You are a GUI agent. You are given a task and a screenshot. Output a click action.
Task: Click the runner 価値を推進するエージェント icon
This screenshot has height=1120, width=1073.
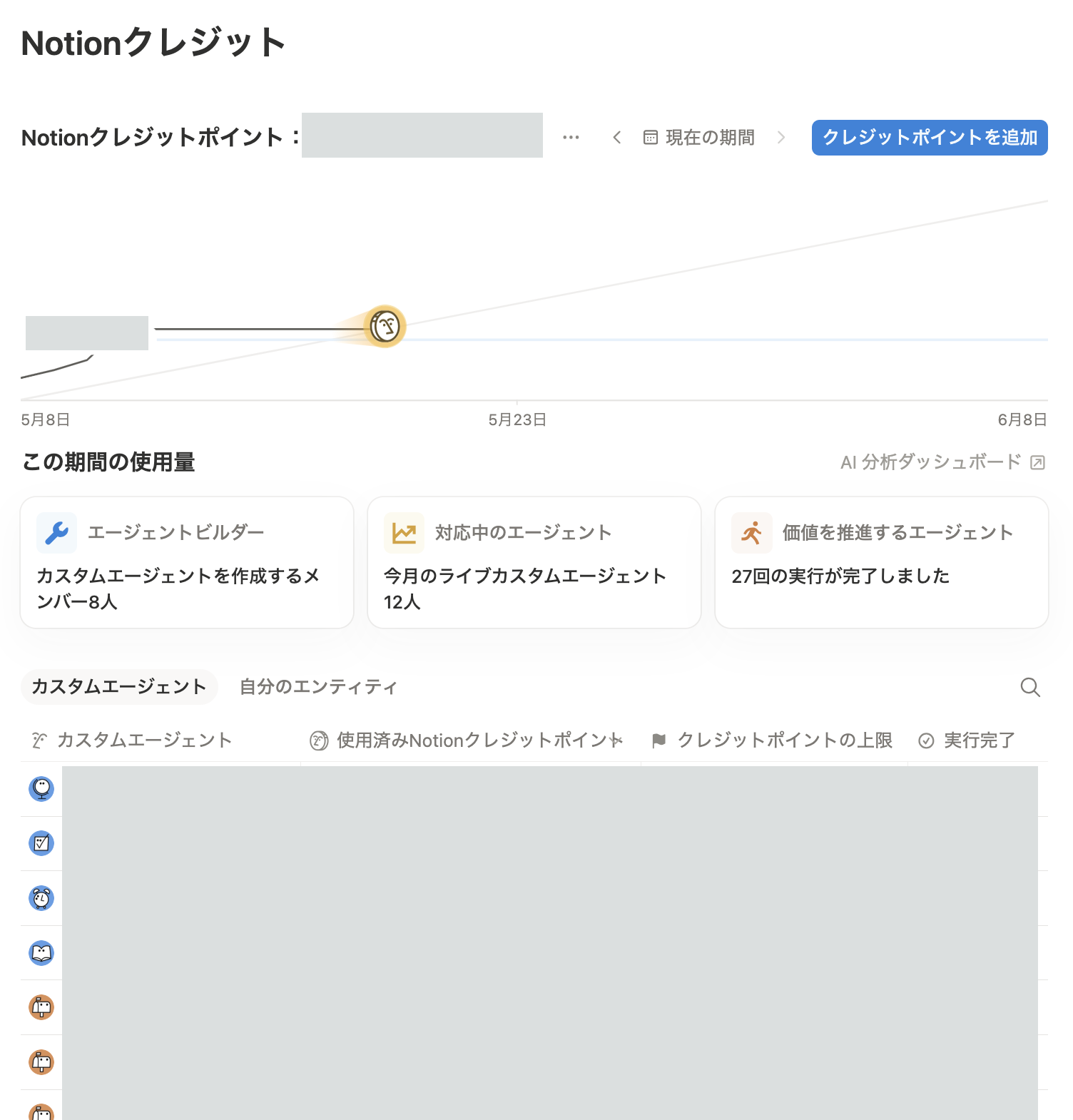pyautogui.click(x=752, y=533)
